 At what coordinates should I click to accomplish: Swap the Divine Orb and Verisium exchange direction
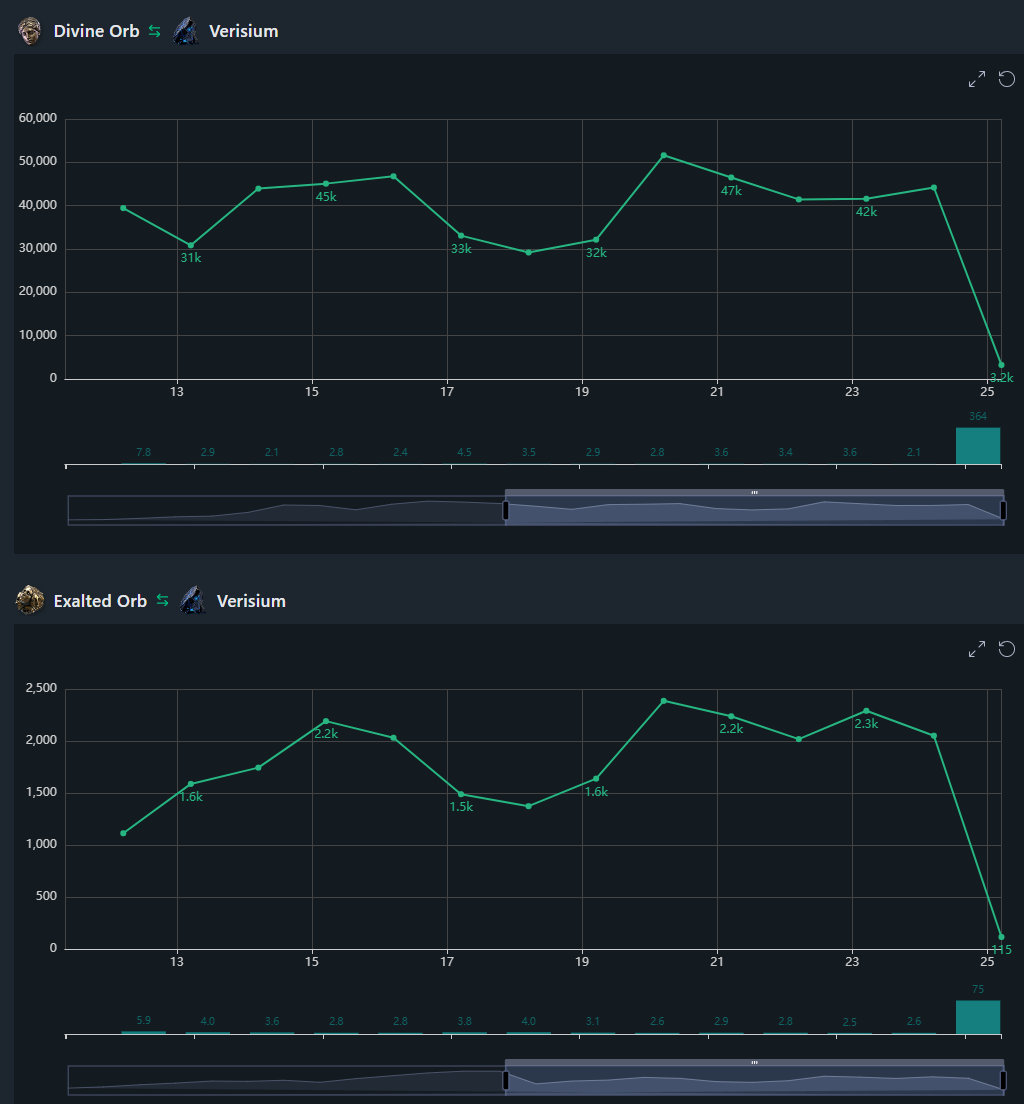(x=154, y=32)
